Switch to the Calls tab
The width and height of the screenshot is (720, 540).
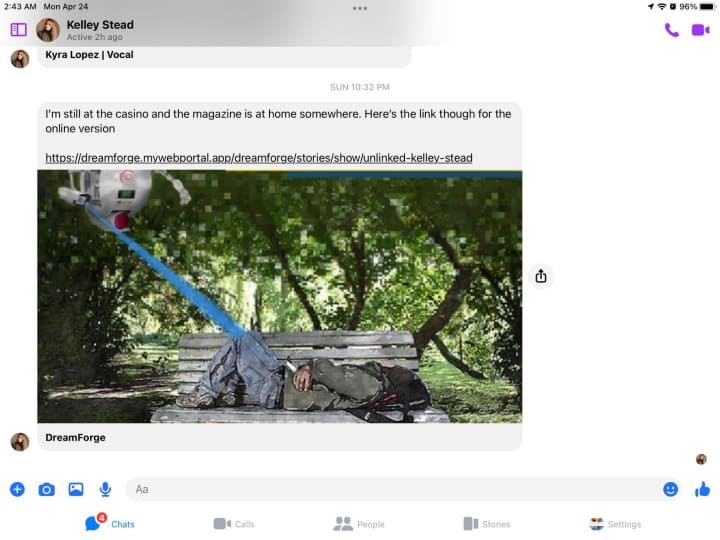pos(234,524)
